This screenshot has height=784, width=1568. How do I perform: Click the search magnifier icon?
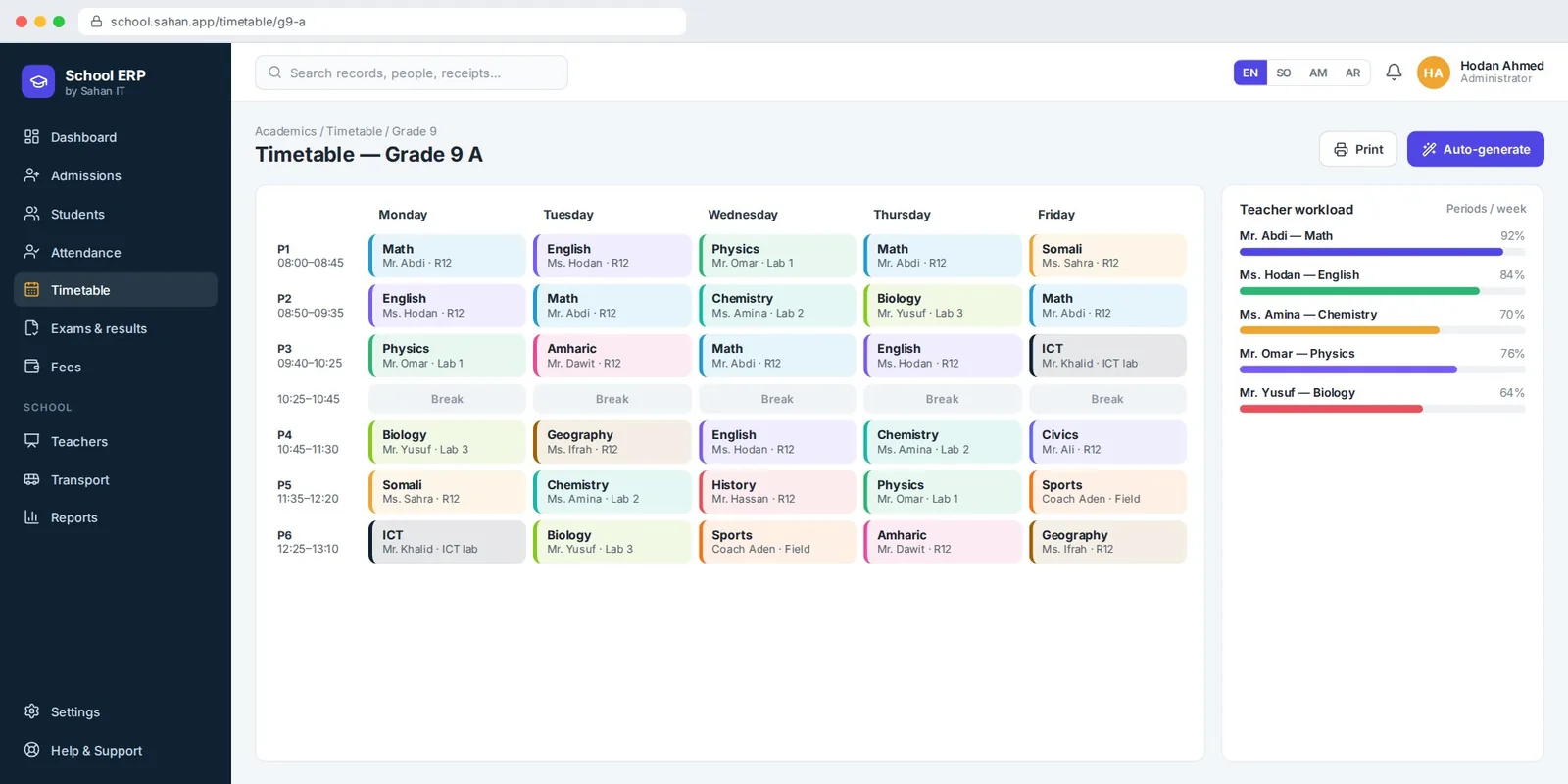(x=275, y=73)
